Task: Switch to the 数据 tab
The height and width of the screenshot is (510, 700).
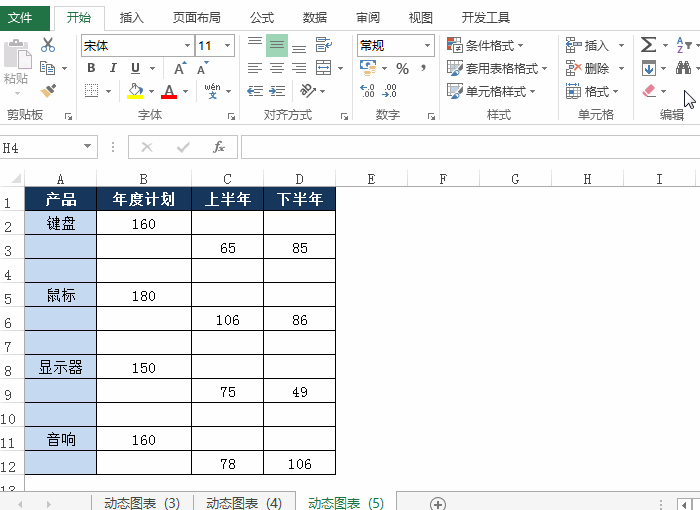Action: (315, 18)
